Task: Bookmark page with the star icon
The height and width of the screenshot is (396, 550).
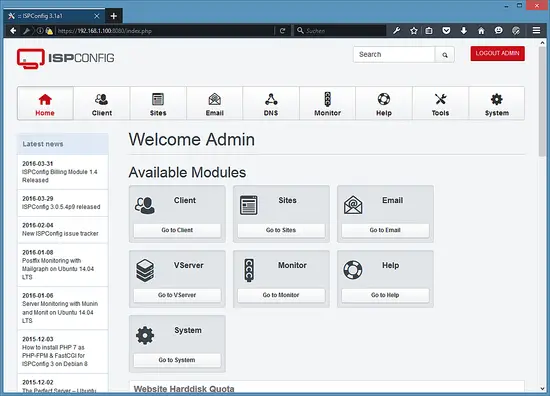Action: (414, 31)
